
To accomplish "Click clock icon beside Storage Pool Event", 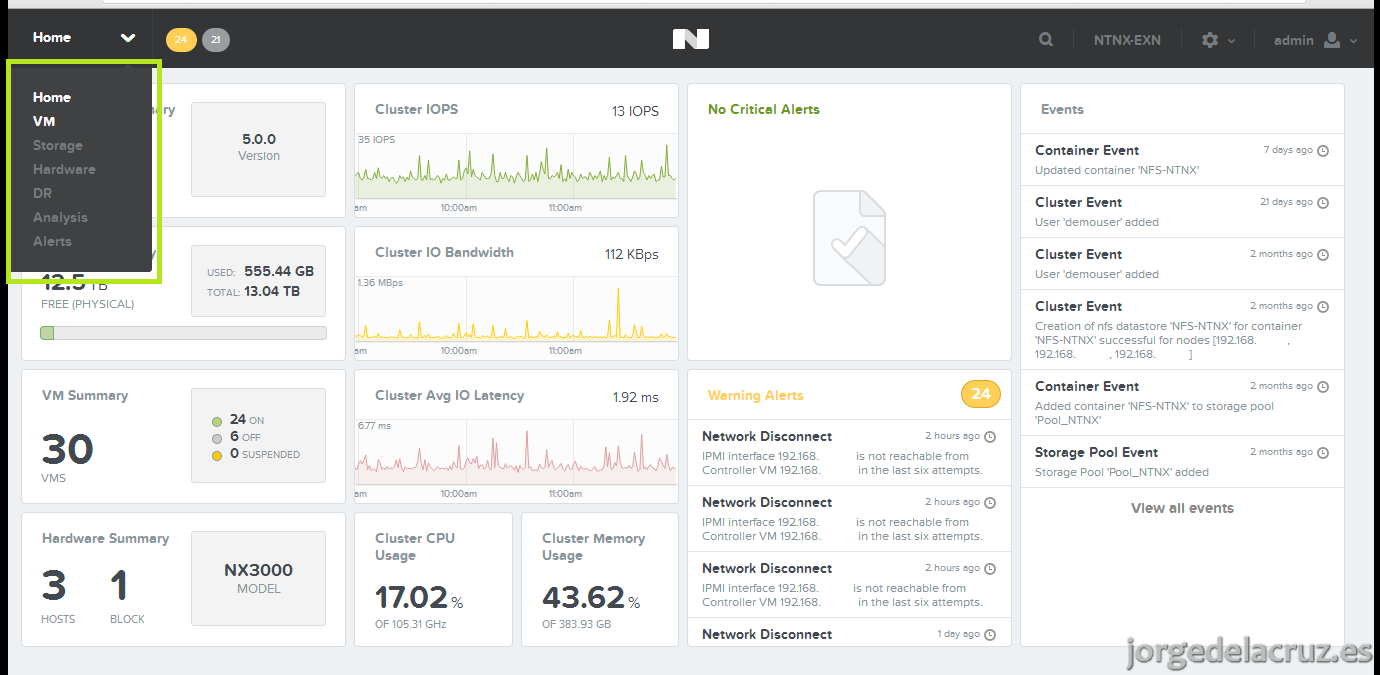I will [1323, 453].
